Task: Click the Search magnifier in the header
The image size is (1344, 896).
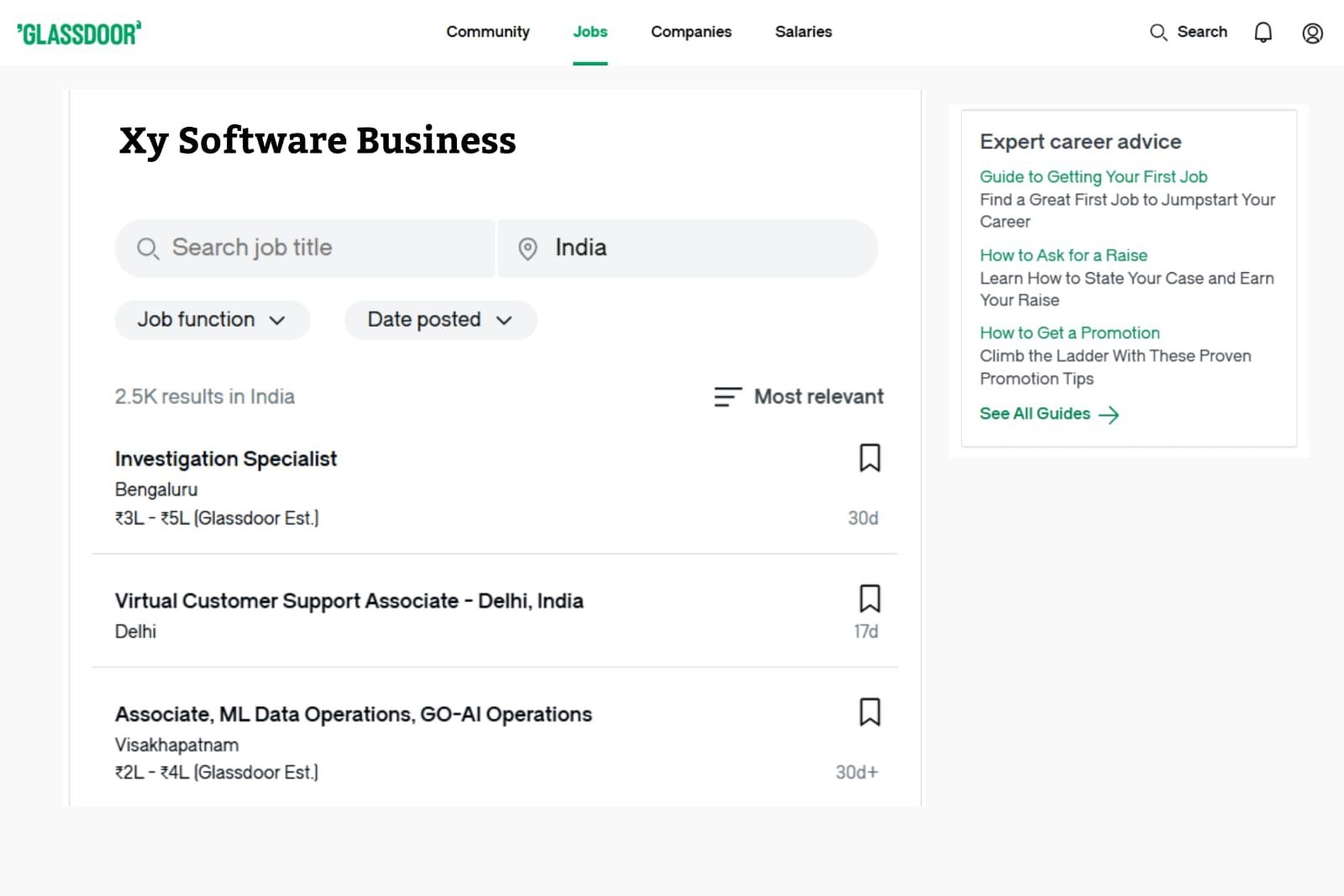Action: point(1158,33)
